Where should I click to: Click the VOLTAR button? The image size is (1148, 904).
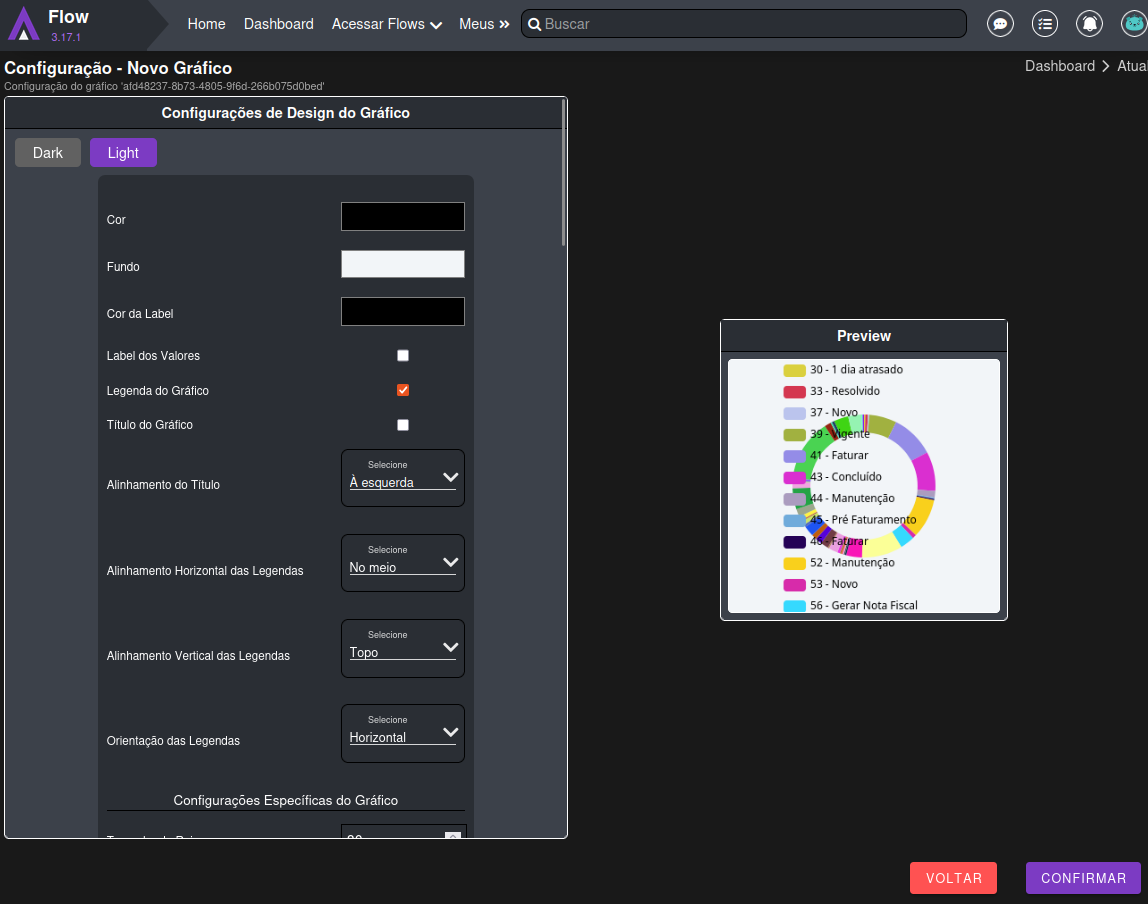point(953,878)
